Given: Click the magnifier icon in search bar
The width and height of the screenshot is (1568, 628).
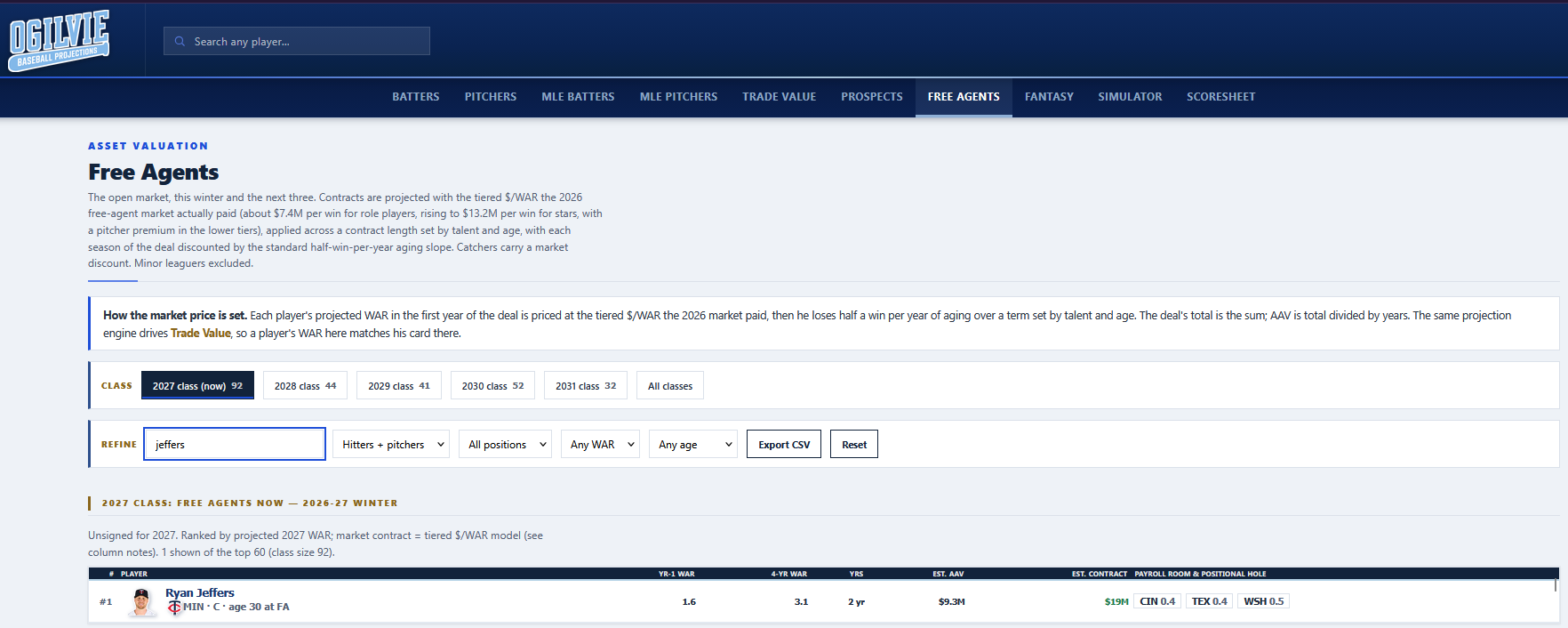Looking at the screenshot, I should coord(180,41).
